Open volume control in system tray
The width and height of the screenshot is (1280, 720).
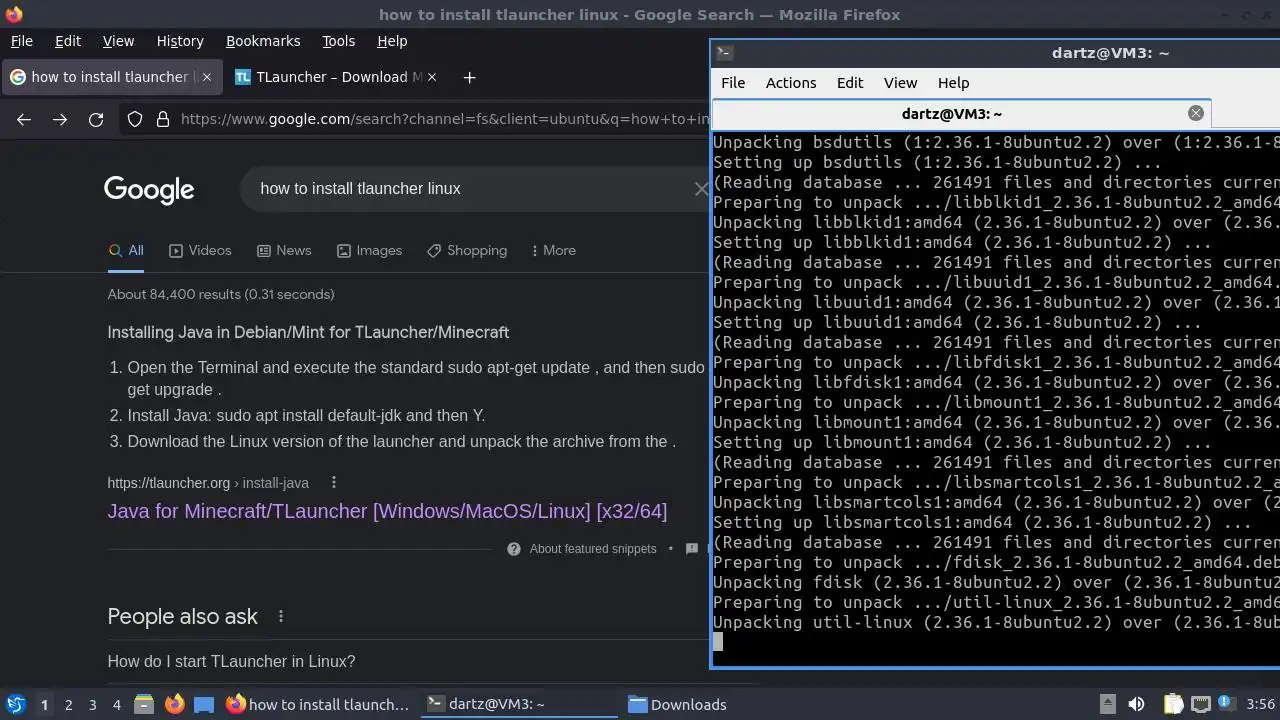pos(1136,705)
